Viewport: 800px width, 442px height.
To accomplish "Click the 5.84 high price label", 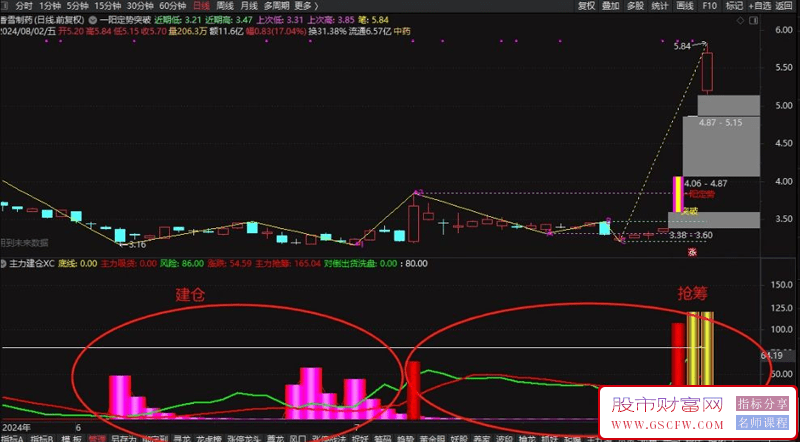I will pyautogui.click(x=682, y=46).
